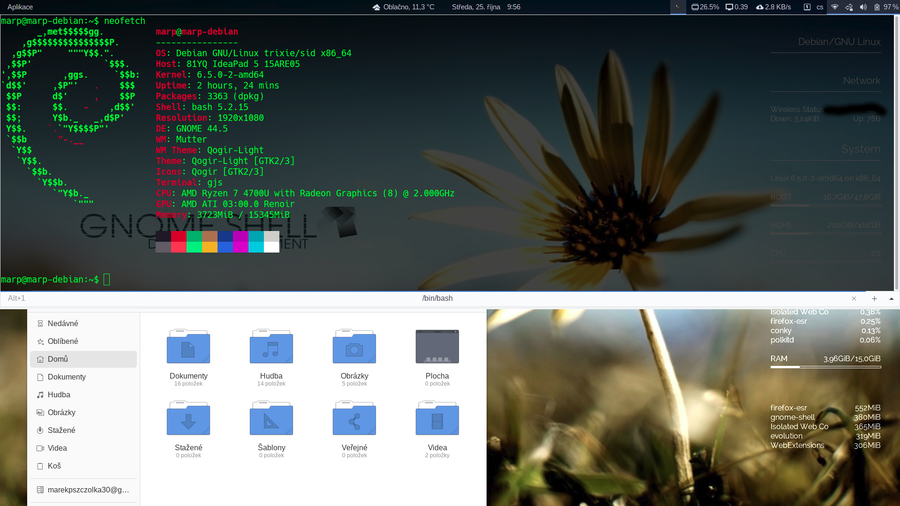Click the 'Kernel: 6.5.0-2-amd64' line

pyautogui.click(x=210, y=75)
